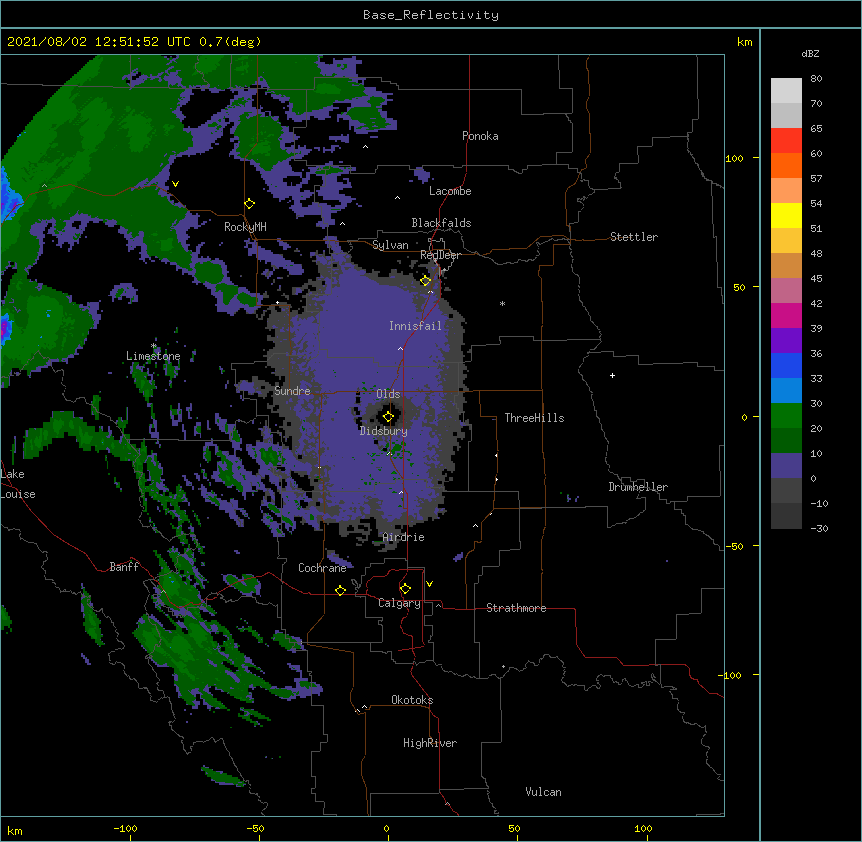862x842 pixels.
Task: Click the Strathmore city label
Action: click(516, 608)
